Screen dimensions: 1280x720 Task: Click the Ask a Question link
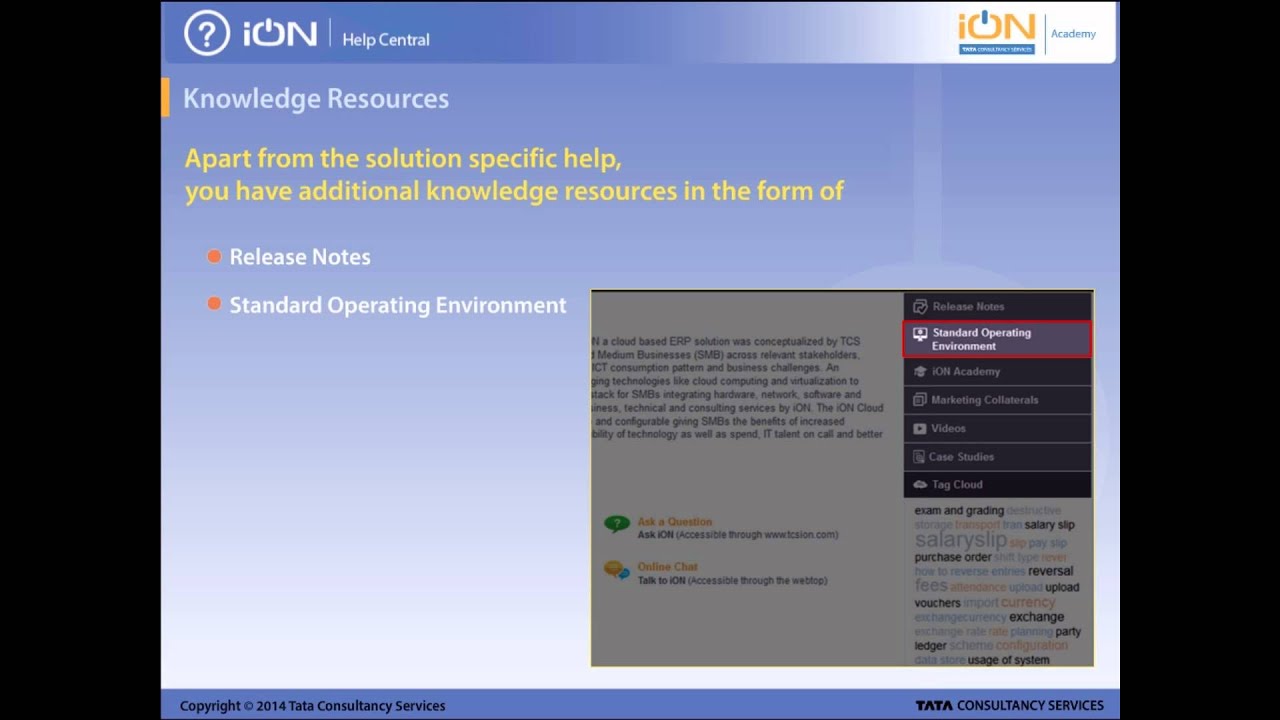[675, 521]
